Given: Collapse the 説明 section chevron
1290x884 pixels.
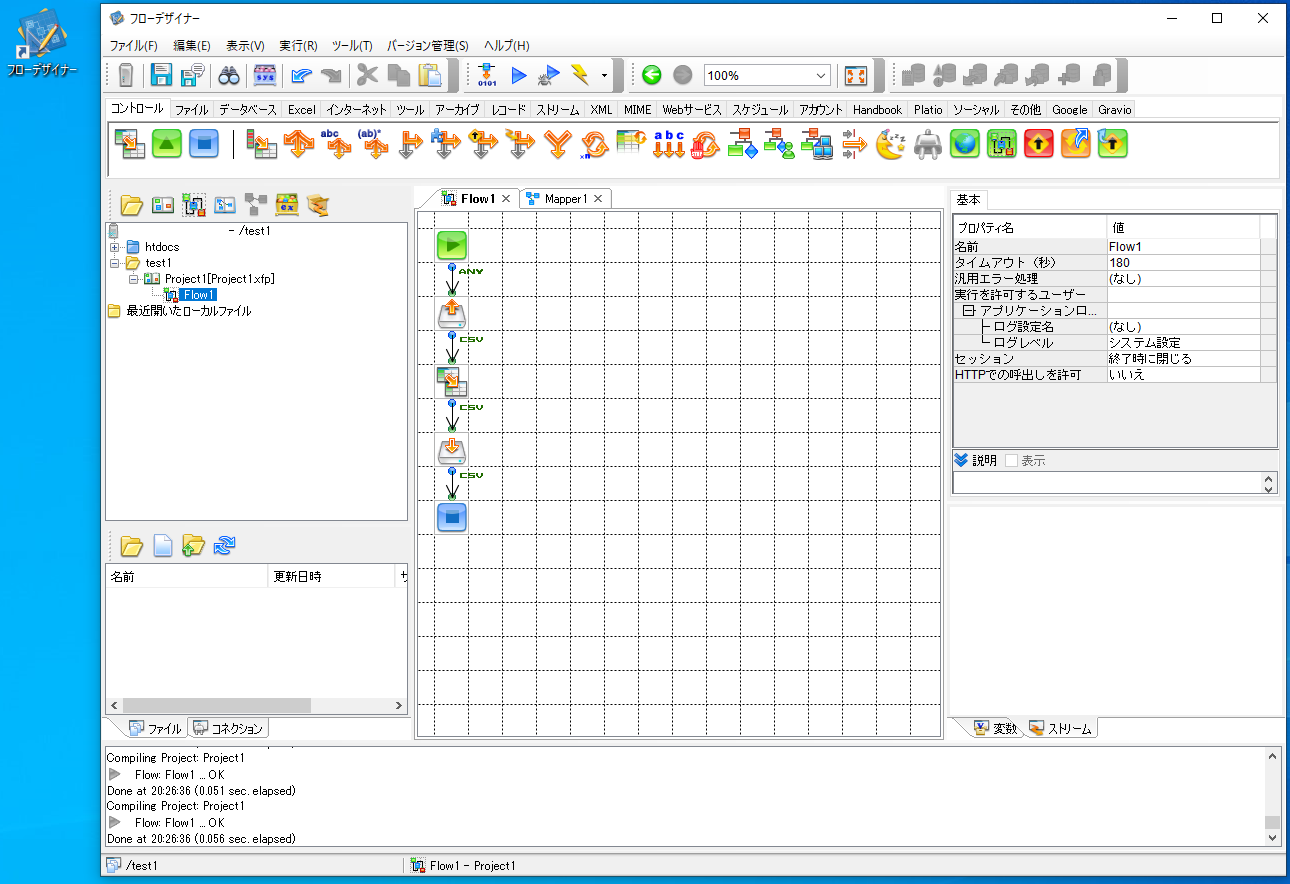Looking at the screenshot, I should (961, 461).
